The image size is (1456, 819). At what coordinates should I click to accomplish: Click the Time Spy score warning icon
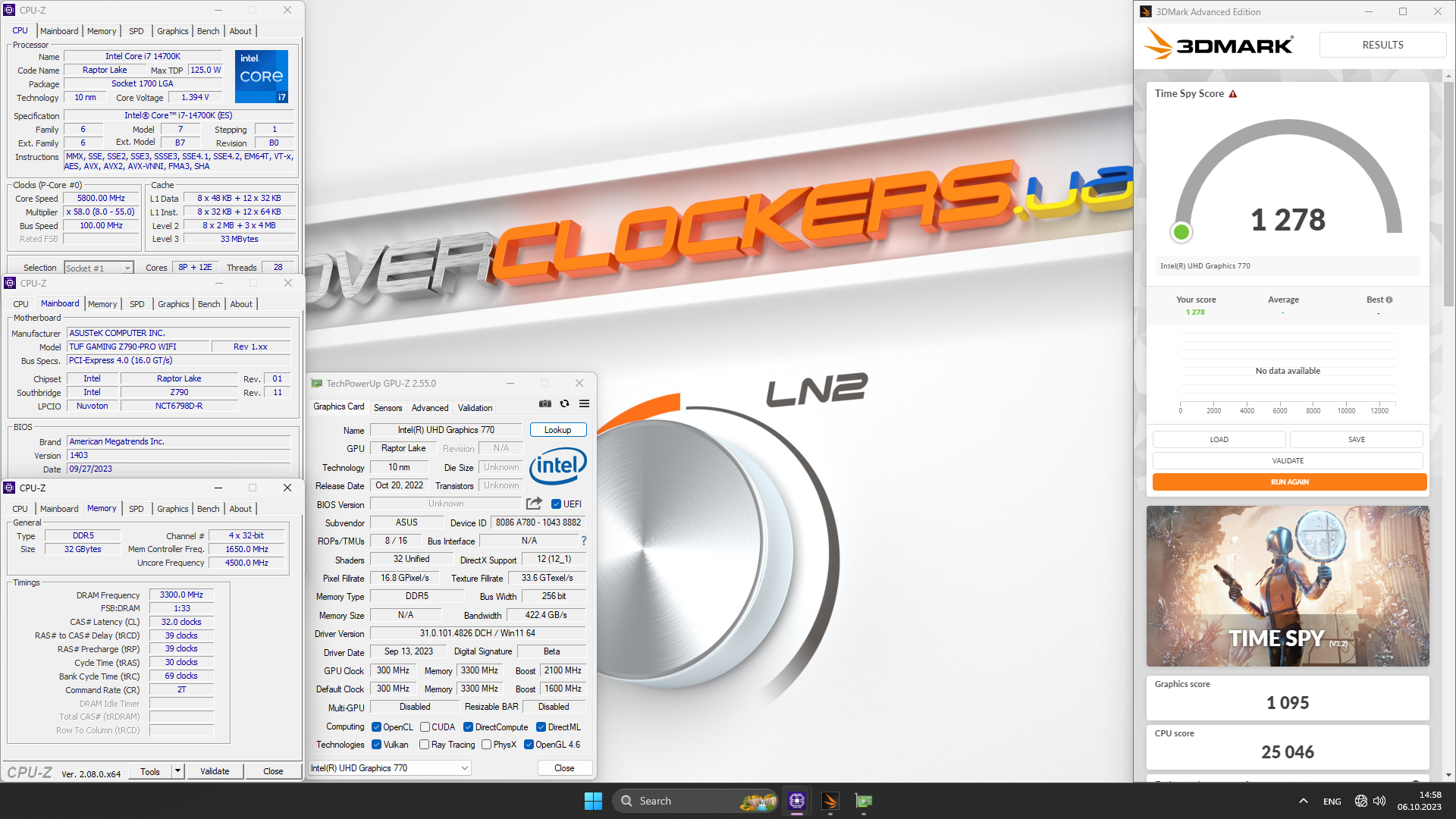pyautogui.click(x=1233, y=94)
